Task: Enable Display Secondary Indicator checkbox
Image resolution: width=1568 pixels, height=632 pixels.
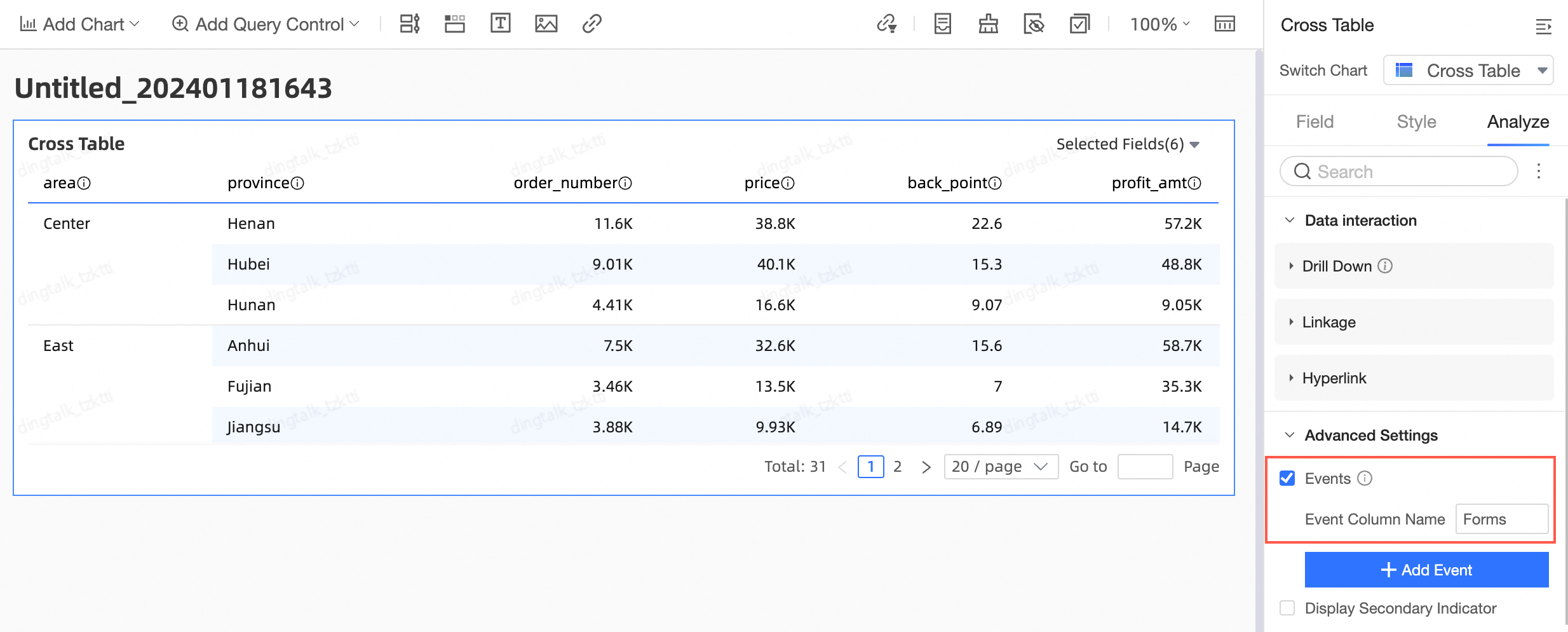Action: click(1287, 608)
